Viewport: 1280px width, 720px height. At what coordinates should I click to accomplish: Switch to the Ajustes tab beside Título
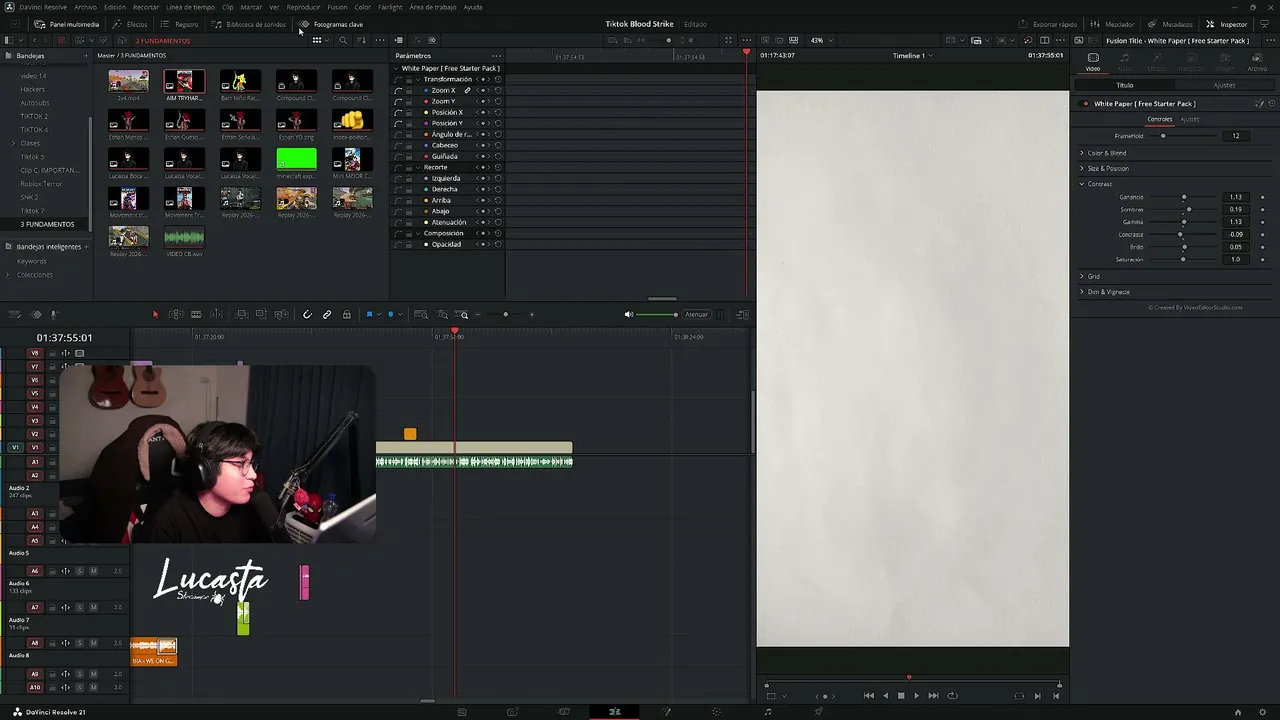tap(1224, 86)
